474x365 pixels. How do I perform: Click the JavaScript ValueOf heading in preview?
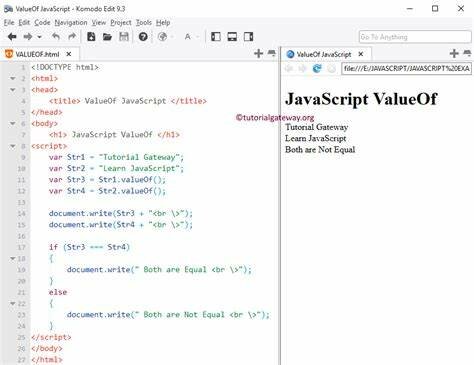click(x=361, y=99)
